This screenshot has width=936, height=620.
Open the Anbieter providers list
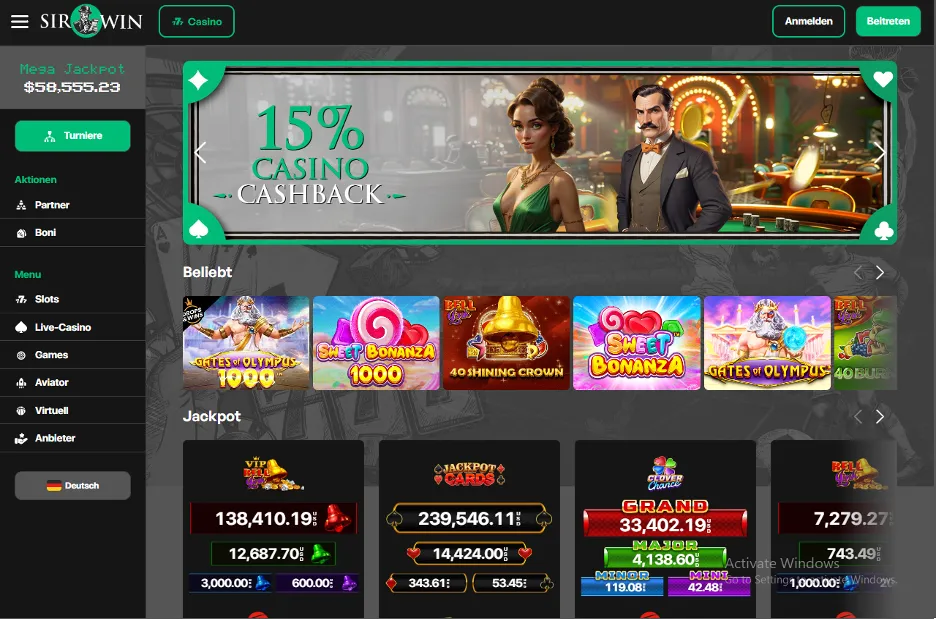73,438
